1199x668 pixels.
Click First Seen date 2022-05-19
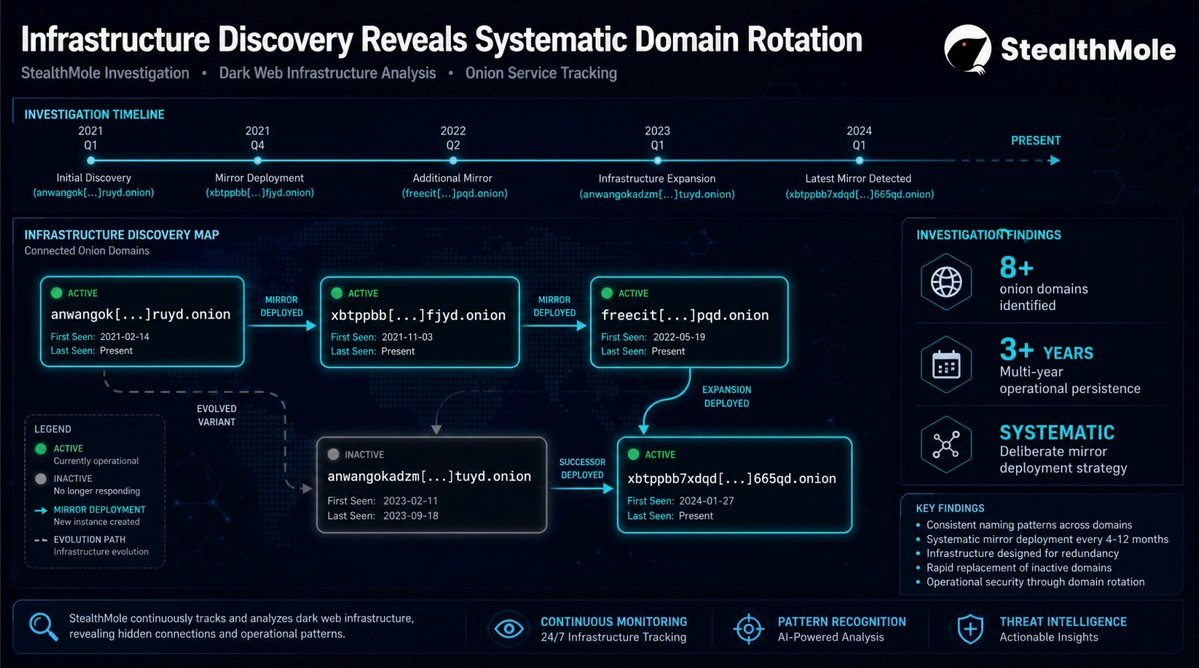679,337
